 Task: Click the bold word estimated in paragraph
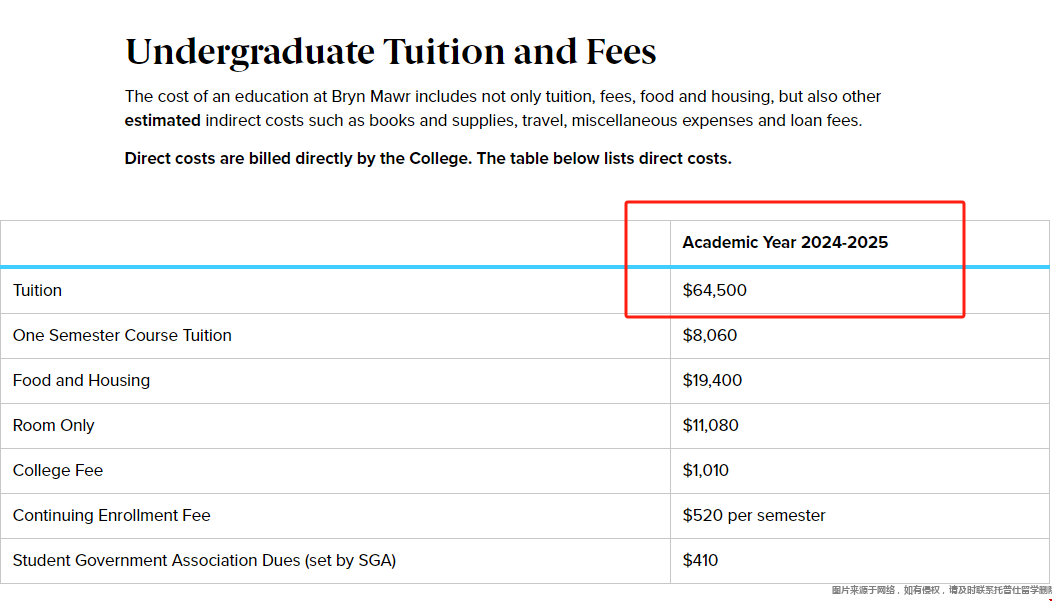162,121
